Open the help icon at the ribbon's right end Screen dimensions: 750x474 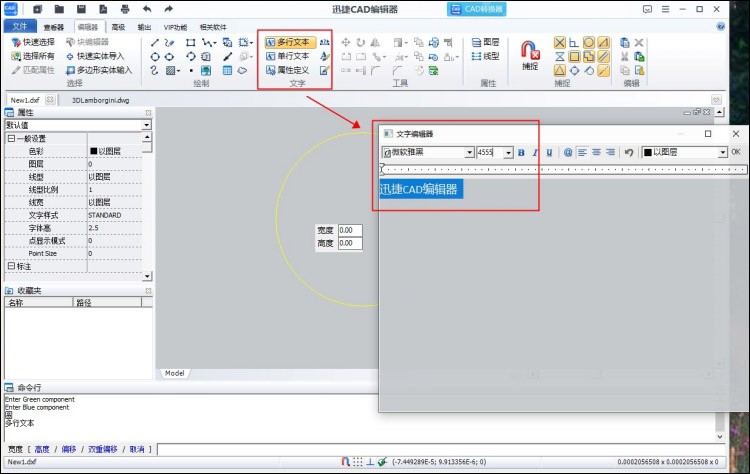[721, 26]
